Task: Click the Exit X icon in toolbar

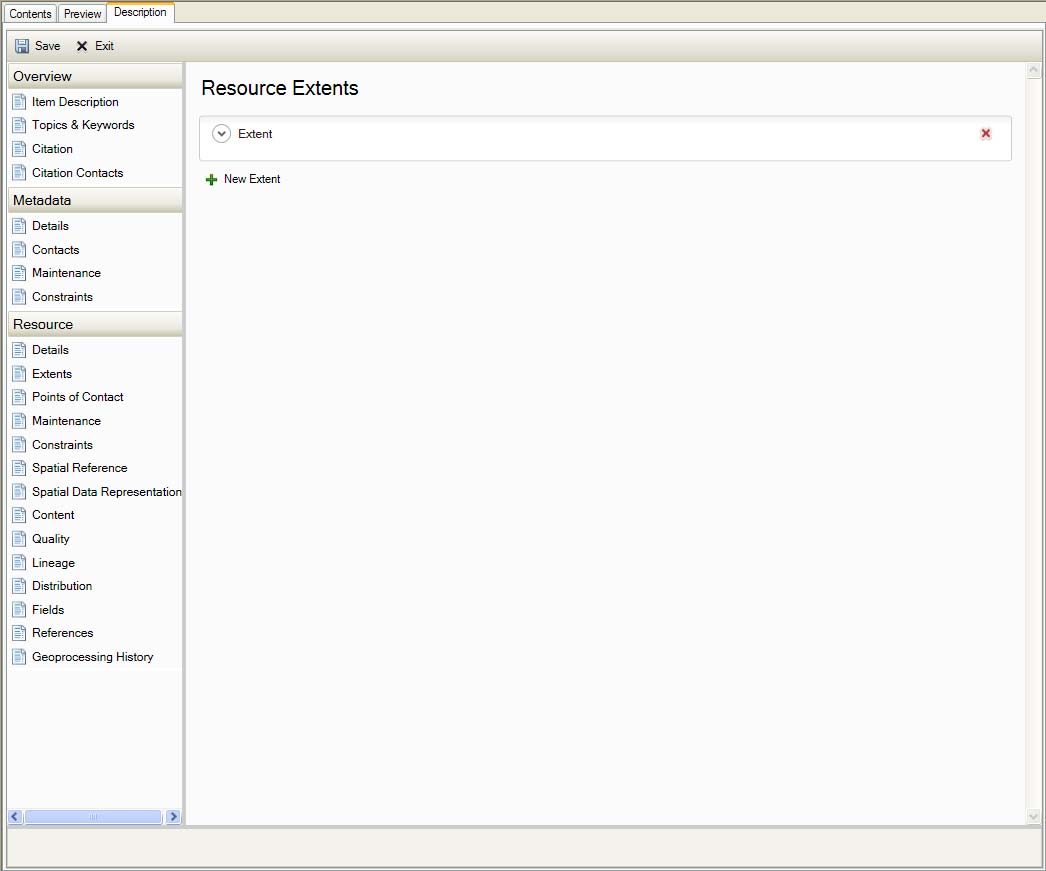Action: click(x=82, y=46)
